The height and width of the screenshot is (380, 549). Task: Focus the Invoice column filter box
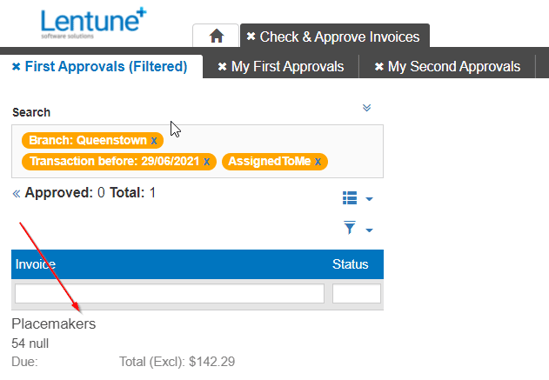[x=170, y=293]
